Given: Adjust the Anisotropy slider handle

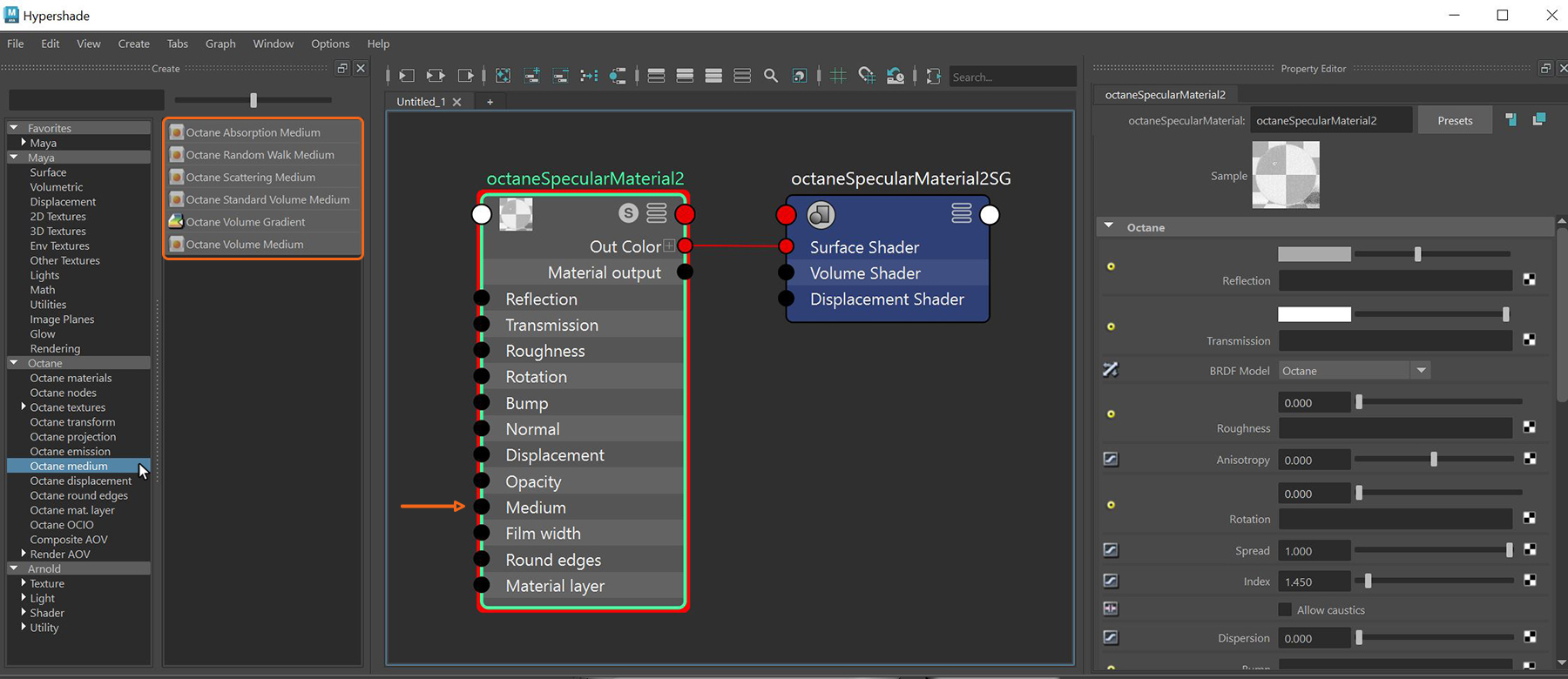Looking at the screenshot, I should pyautogui.click(x=1434, y=459).
